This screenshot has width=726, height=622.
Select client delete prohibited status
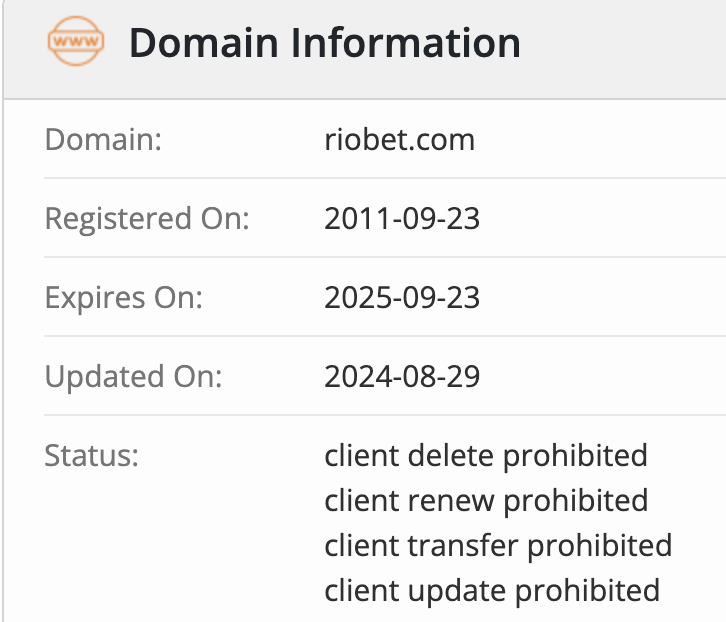(x=486, y=456)
